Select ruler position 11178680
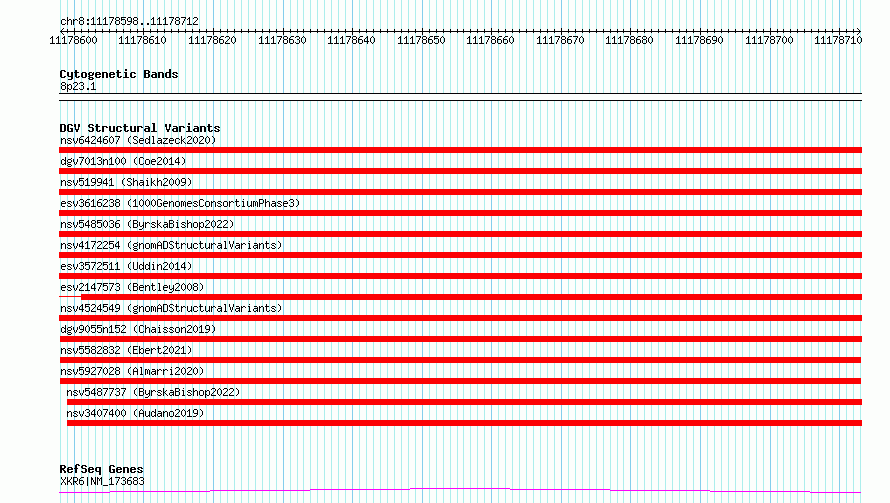This screenshot has width=890, height=503. [629, 40]
